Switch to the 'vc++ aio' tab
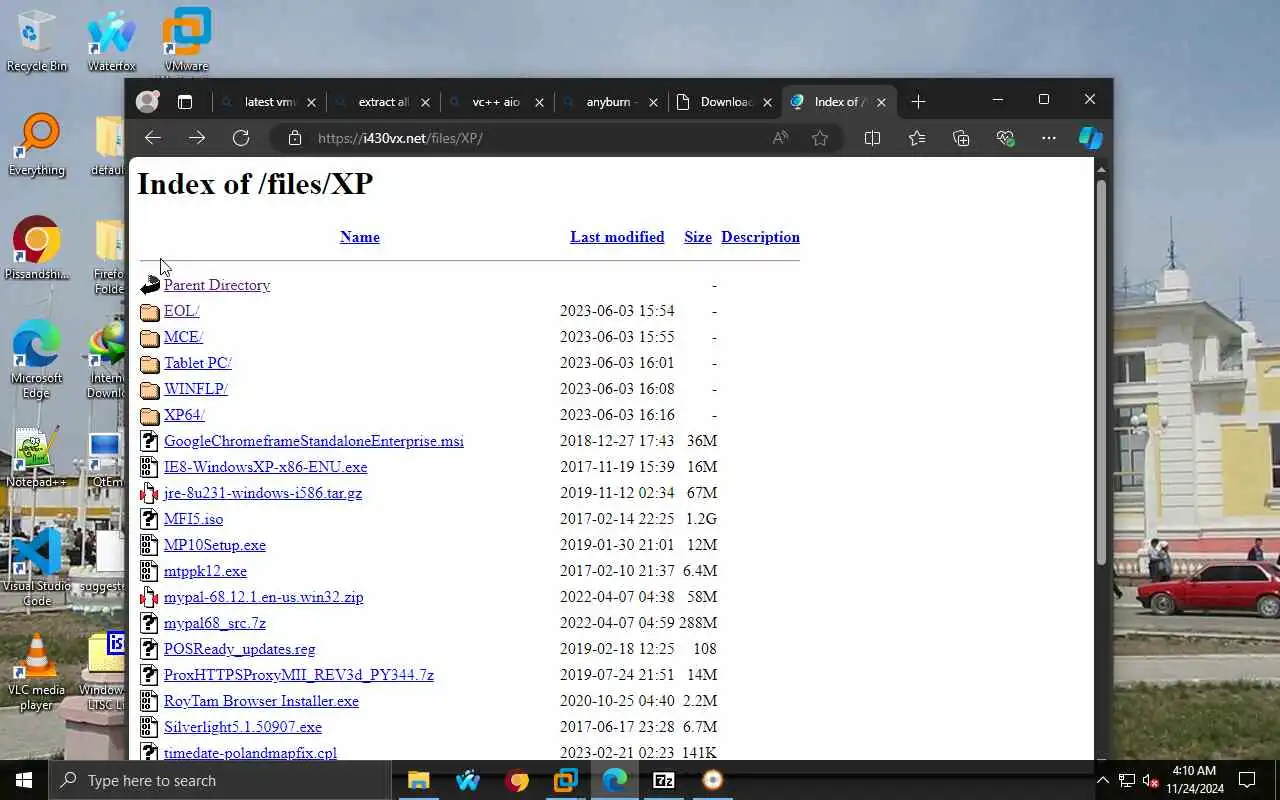Image resolution: width=1280 pixels, height=800 pixels. coord(495,102)
